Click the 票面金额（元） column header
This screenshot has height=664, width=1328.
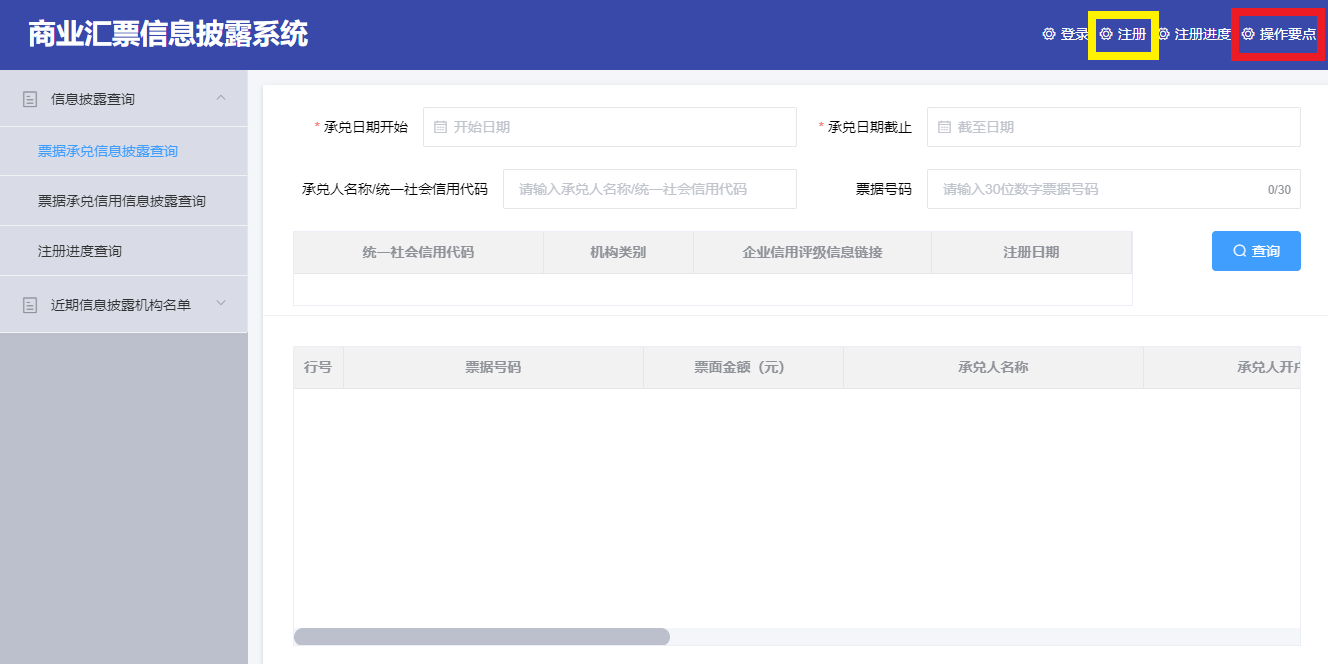pyautogui.click(x=740, y=367)
